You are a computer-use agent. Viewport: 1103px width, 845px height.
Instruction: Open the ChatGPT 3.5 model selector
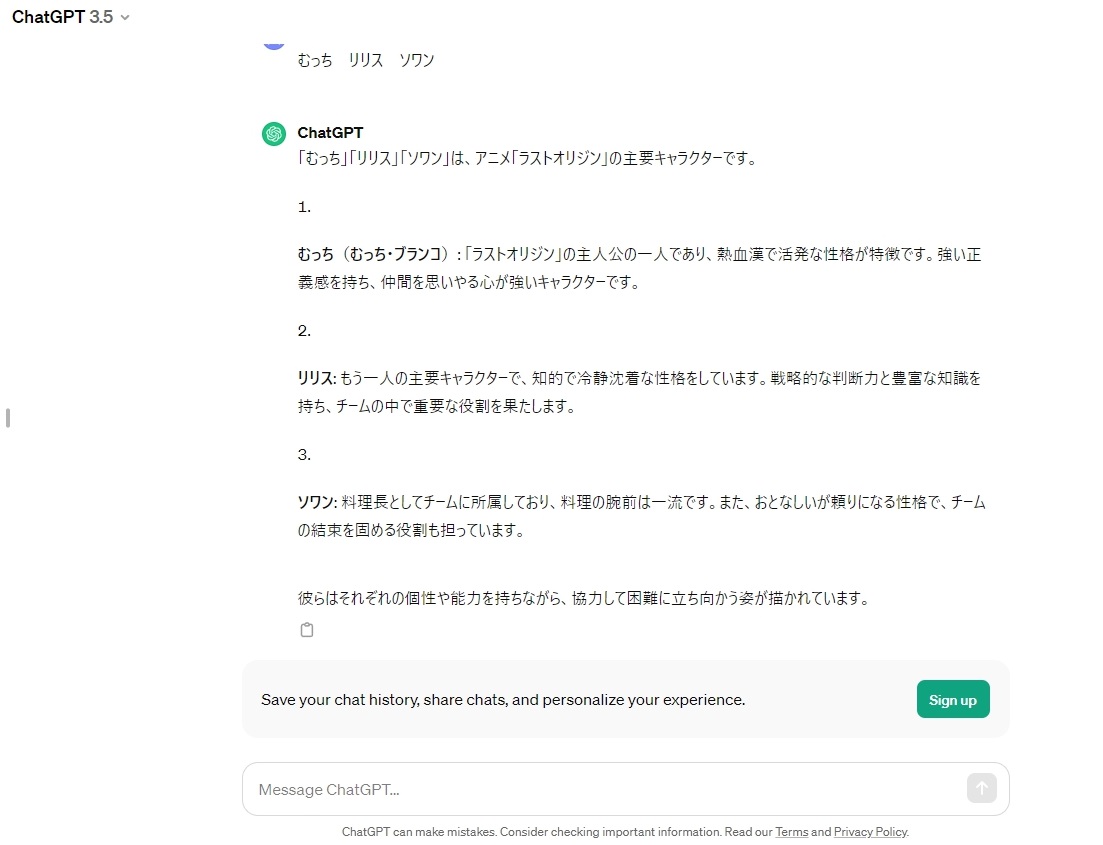(70, 18)
